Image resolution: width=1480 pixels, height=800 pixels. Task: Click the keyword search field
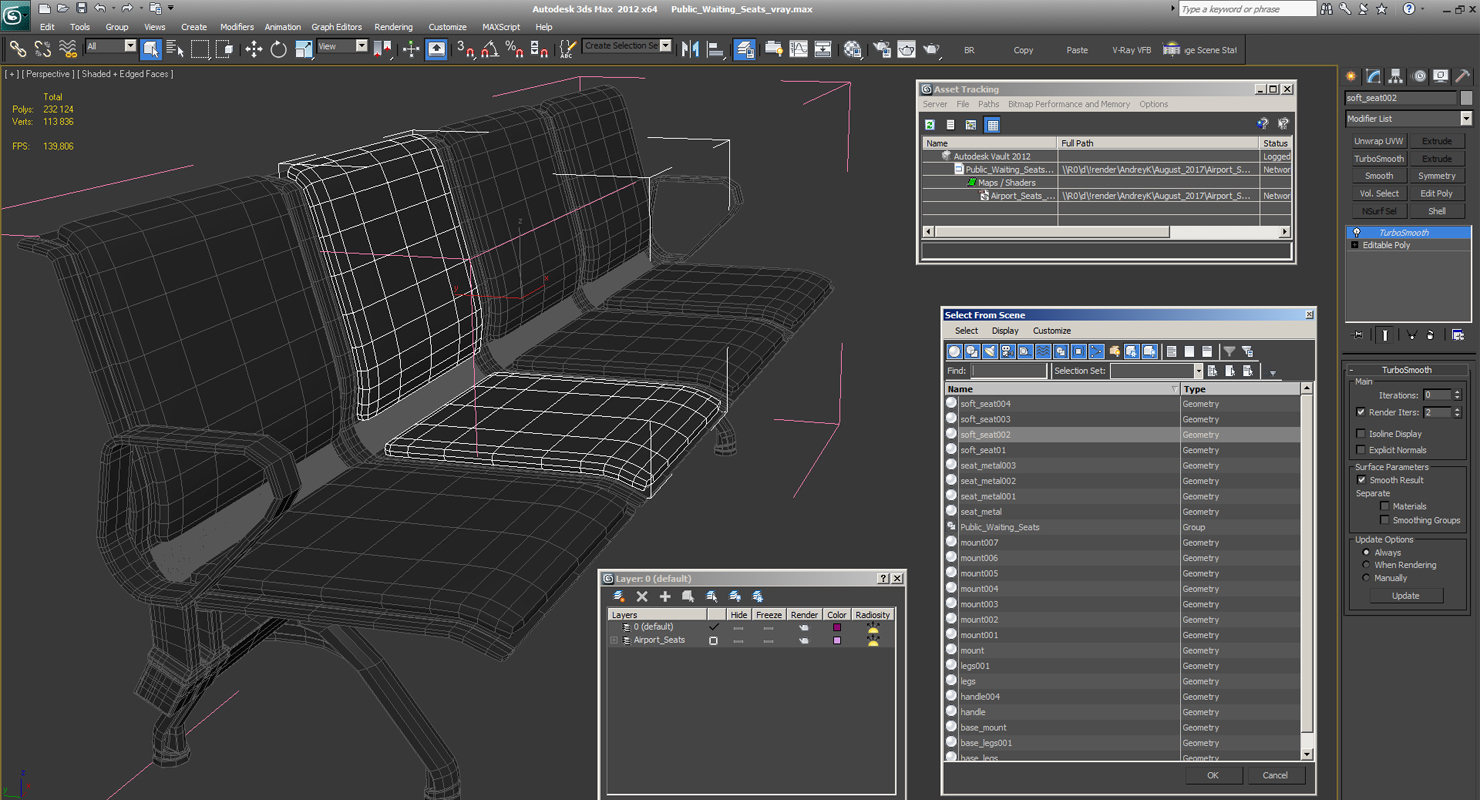(1247, 9)
